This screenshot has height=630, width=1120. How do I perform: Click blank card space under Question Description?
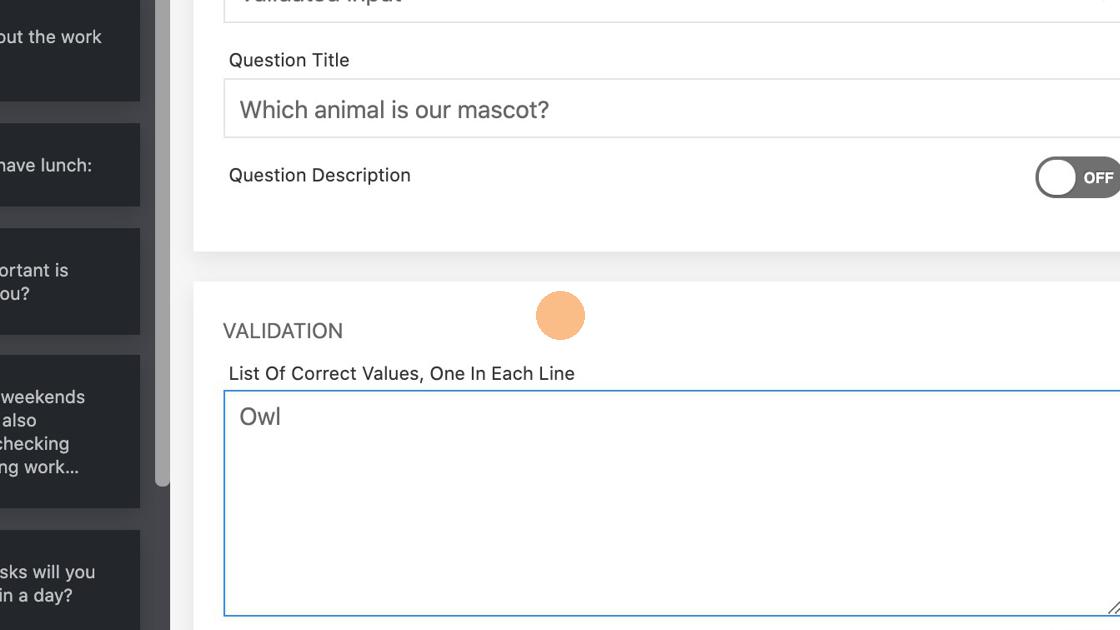tap(600, 225)
